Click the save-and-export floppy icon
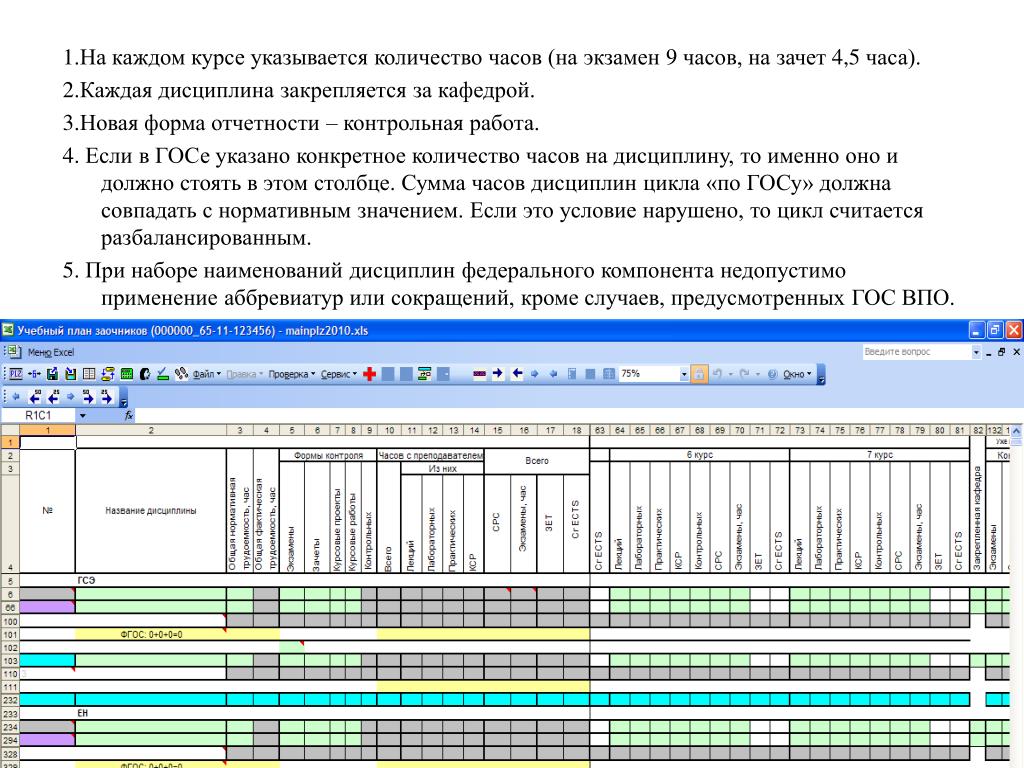This screenshot has height=768, width=1024. coord(52,374)
